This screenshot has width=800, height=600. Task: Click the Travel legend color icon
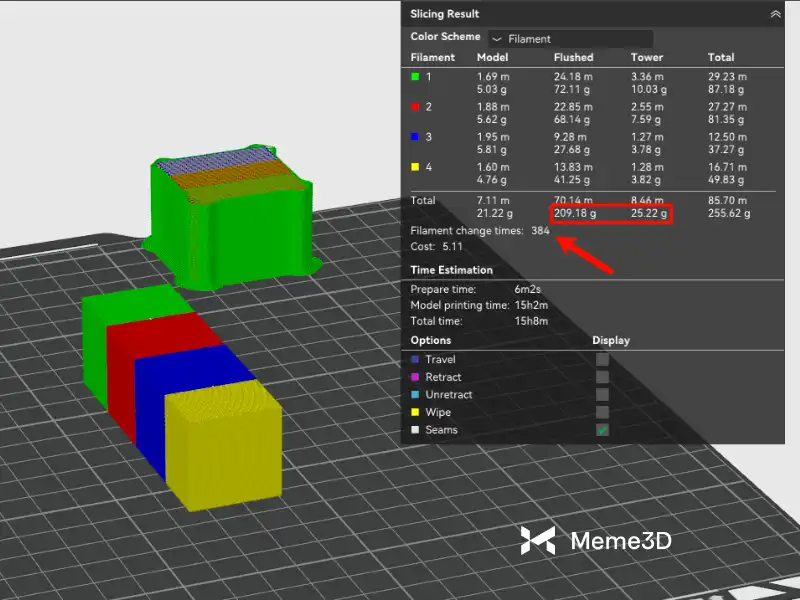pos(416,359)
